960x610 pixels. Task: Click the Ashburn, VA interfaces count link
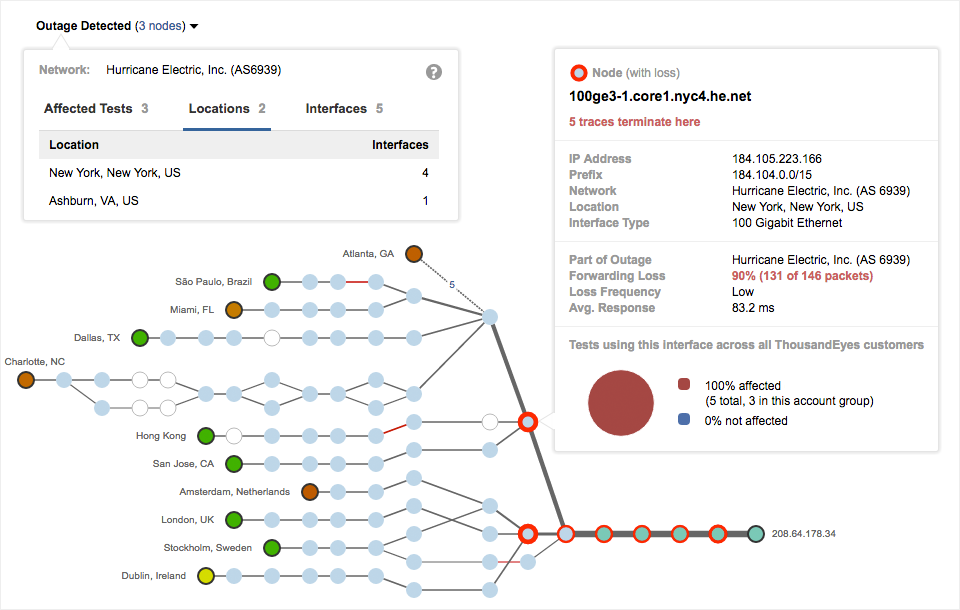tap(425, 201)
